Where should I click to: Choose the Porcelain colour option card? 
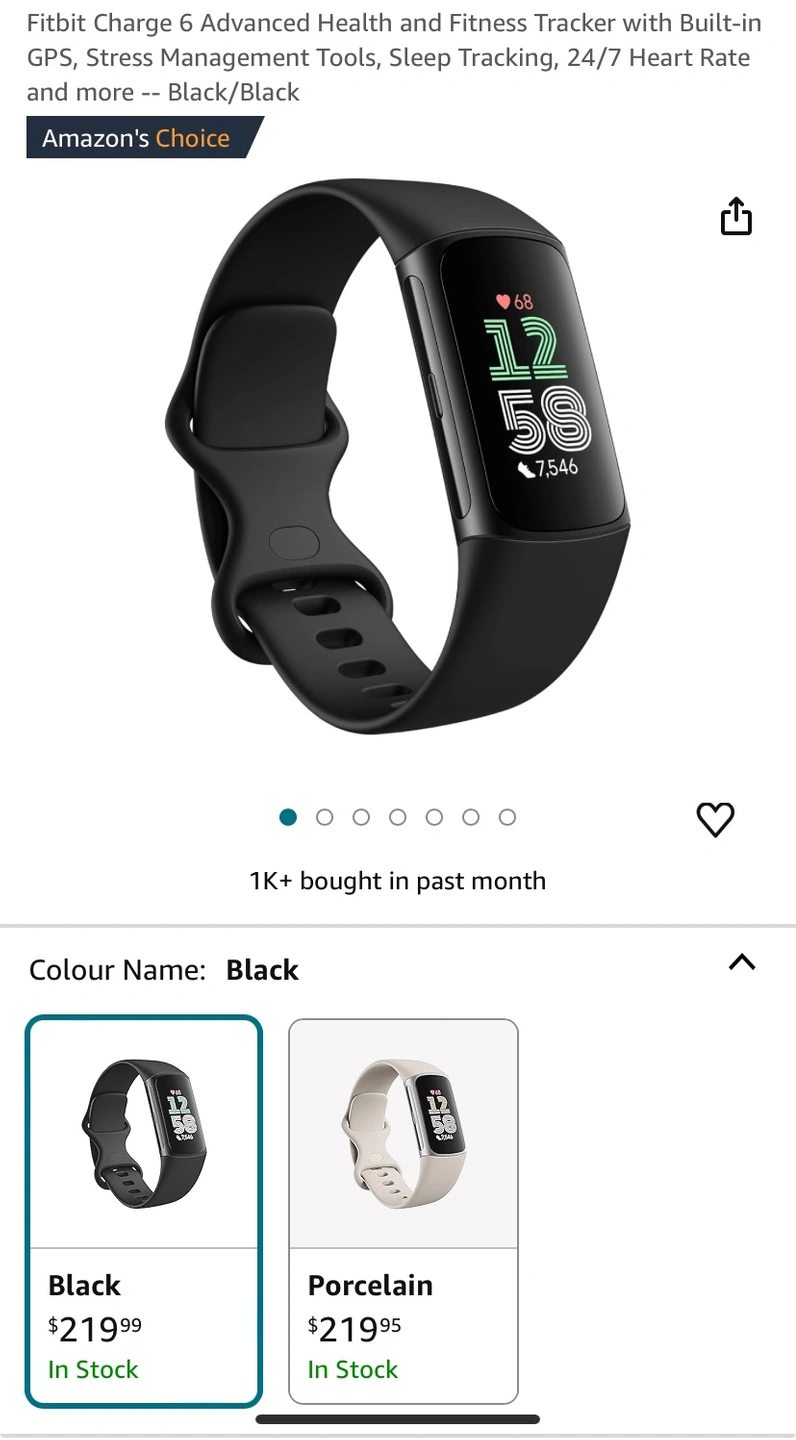(404, 1211)
